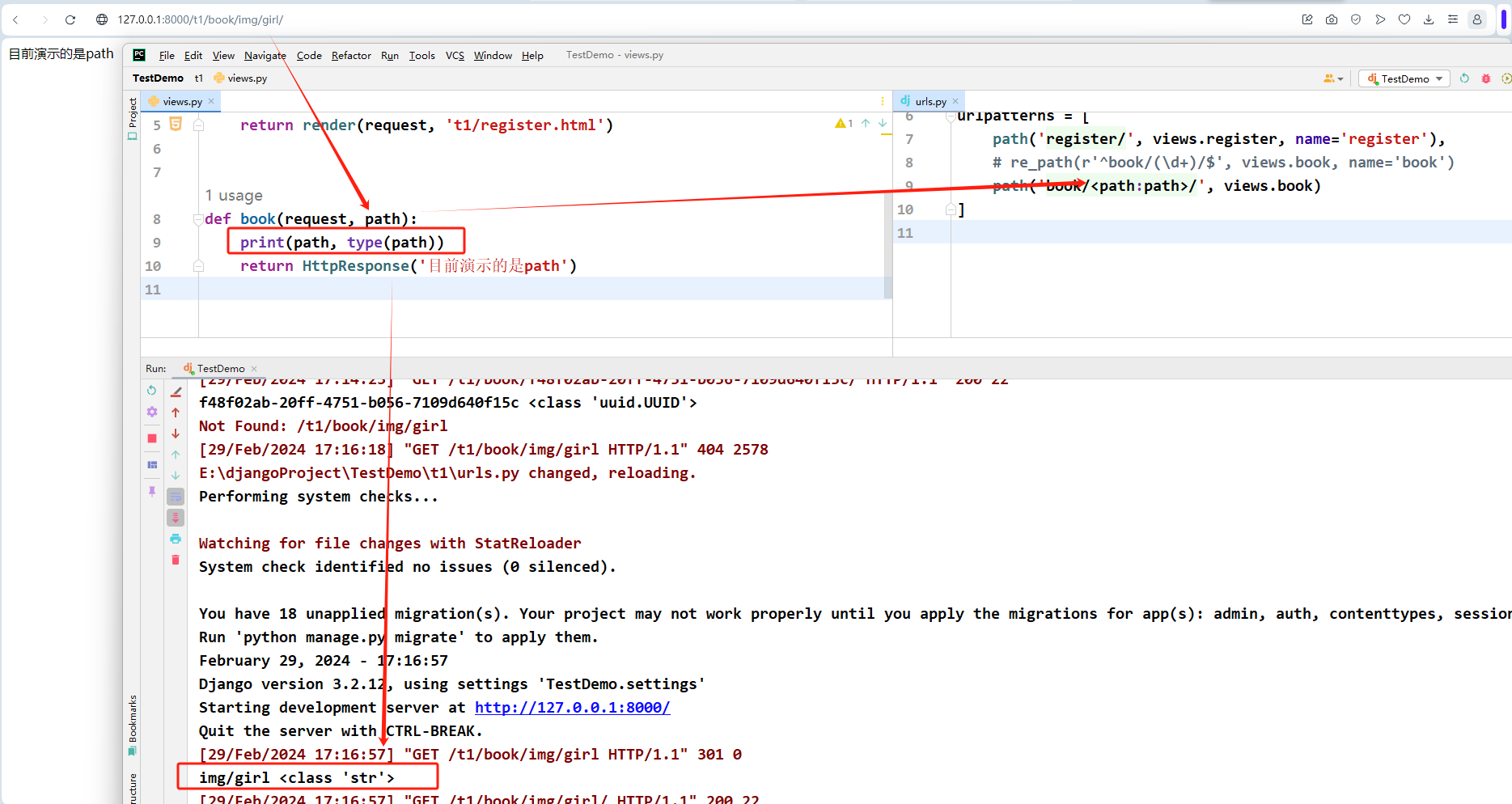The height and width of the screenshot is (804, 1512).
Task: Click browser heart favorites icon
Action: 1404,19
